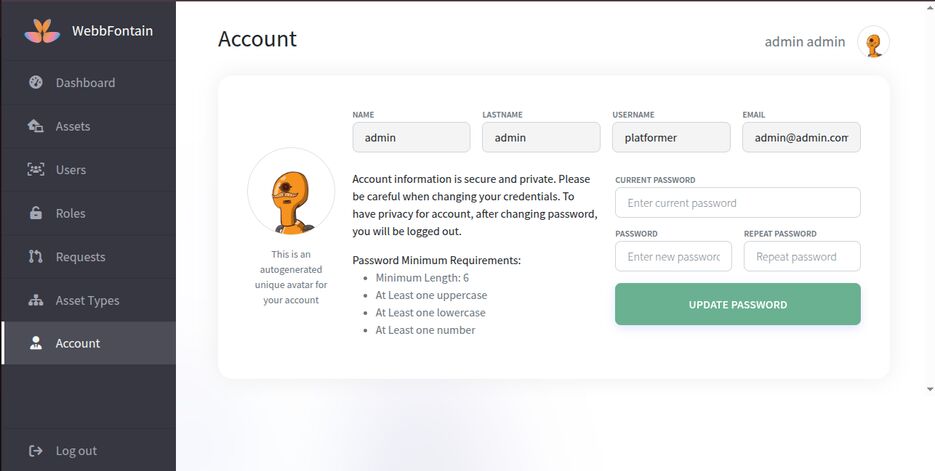Open the Dashboard menu item
935x471 pixels.
click(x=85, y=83)
